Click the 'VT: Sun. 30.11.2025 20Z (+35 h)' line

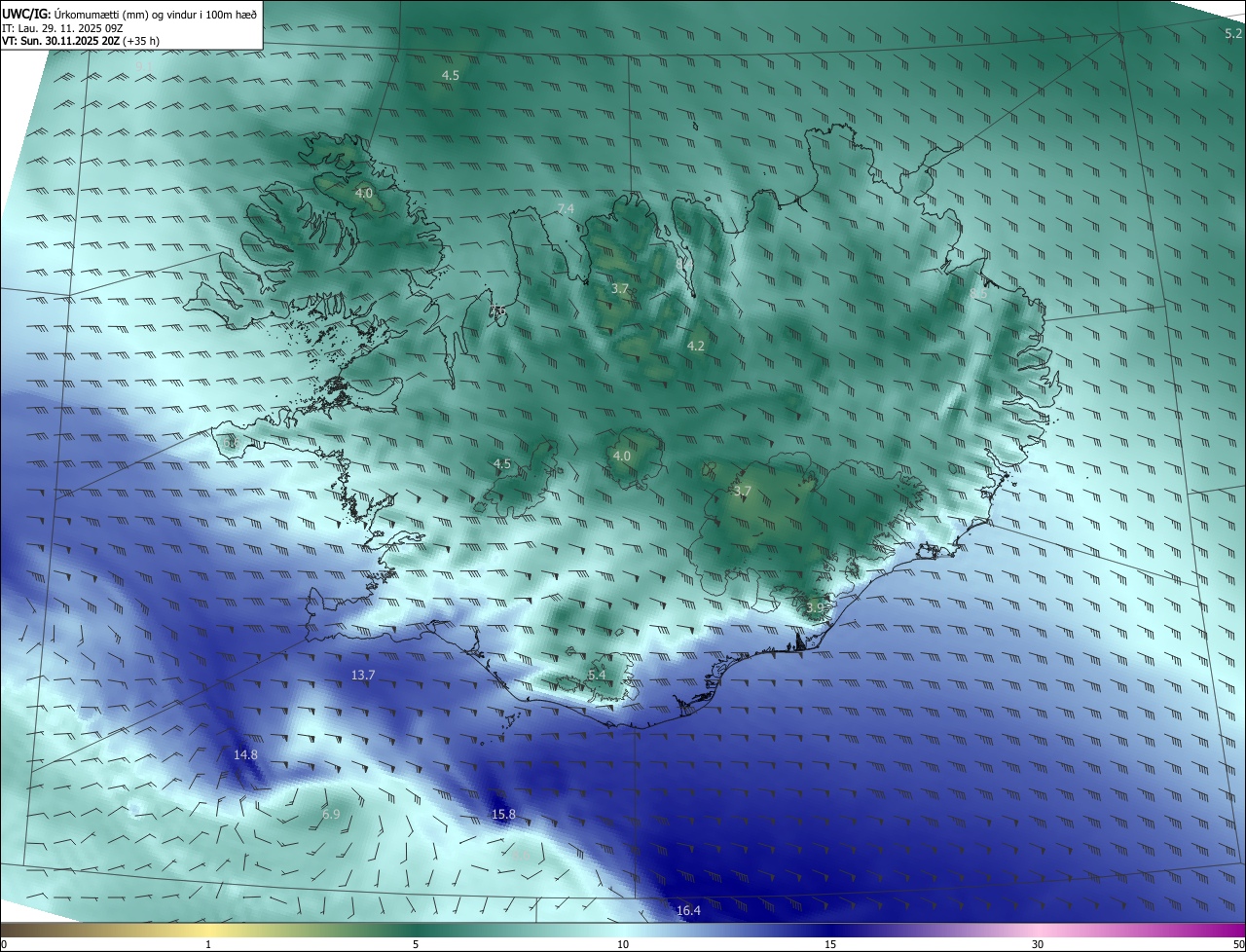[81, 41]
